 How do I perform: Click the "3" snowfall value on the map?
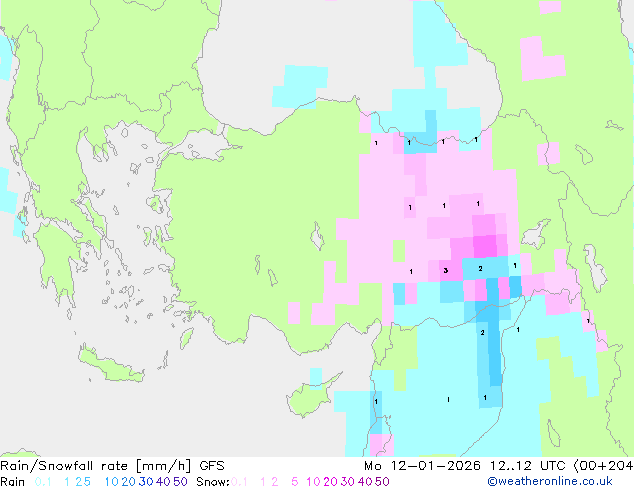[446, 270]
